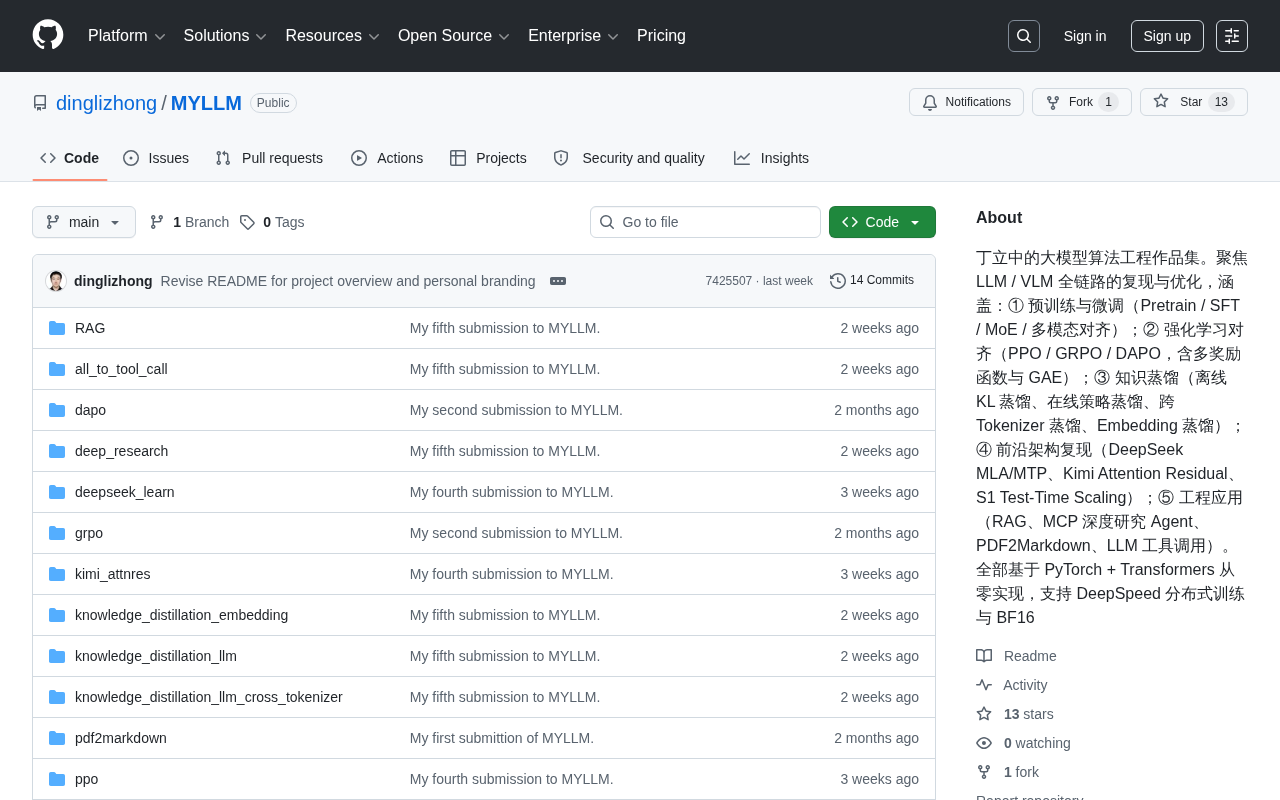
Task: Switch to the Pull requests tab
Action: pos(269,158)
